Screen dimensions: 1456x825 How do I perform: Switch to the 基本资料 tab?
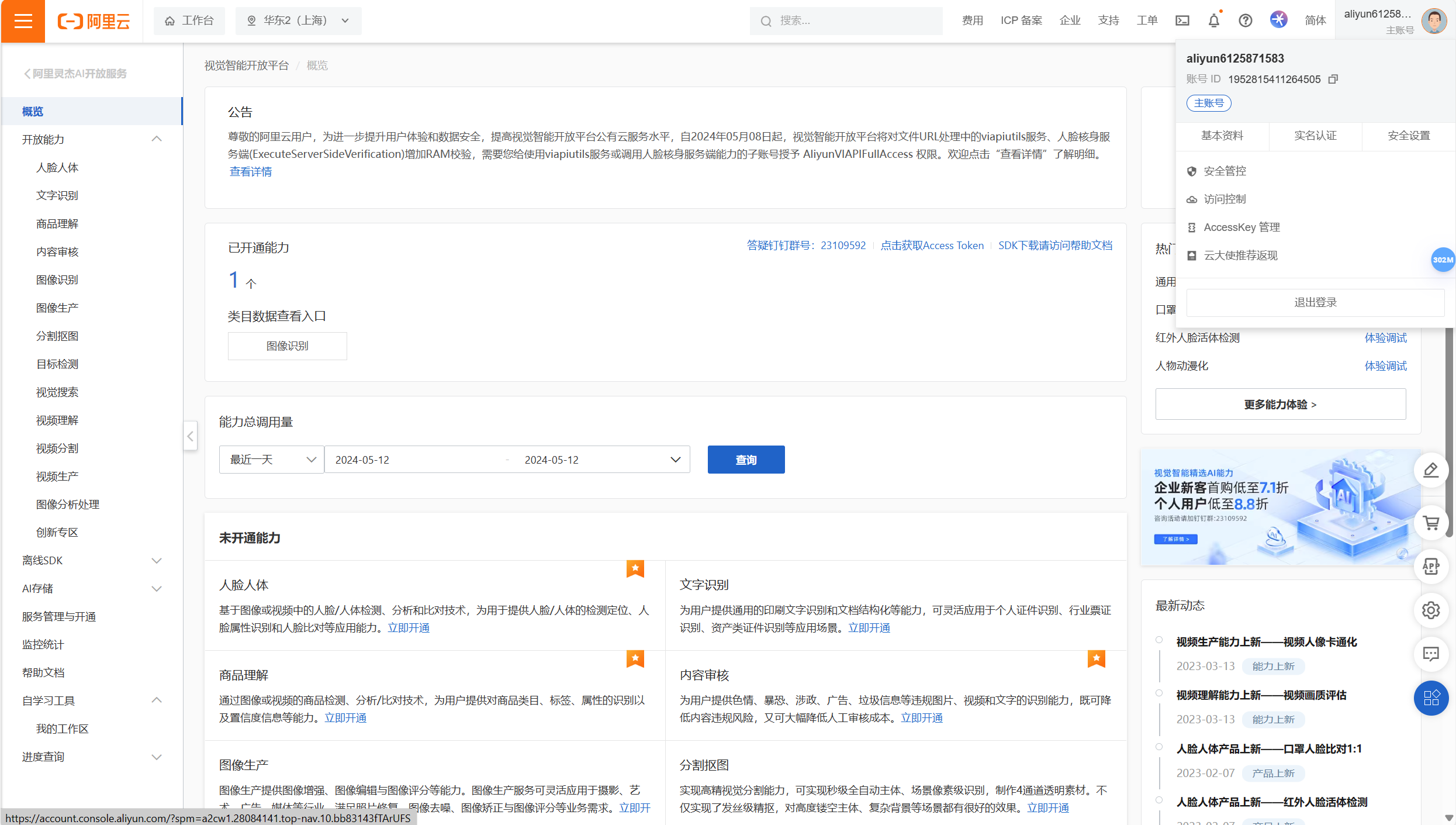click(1222, 136)
